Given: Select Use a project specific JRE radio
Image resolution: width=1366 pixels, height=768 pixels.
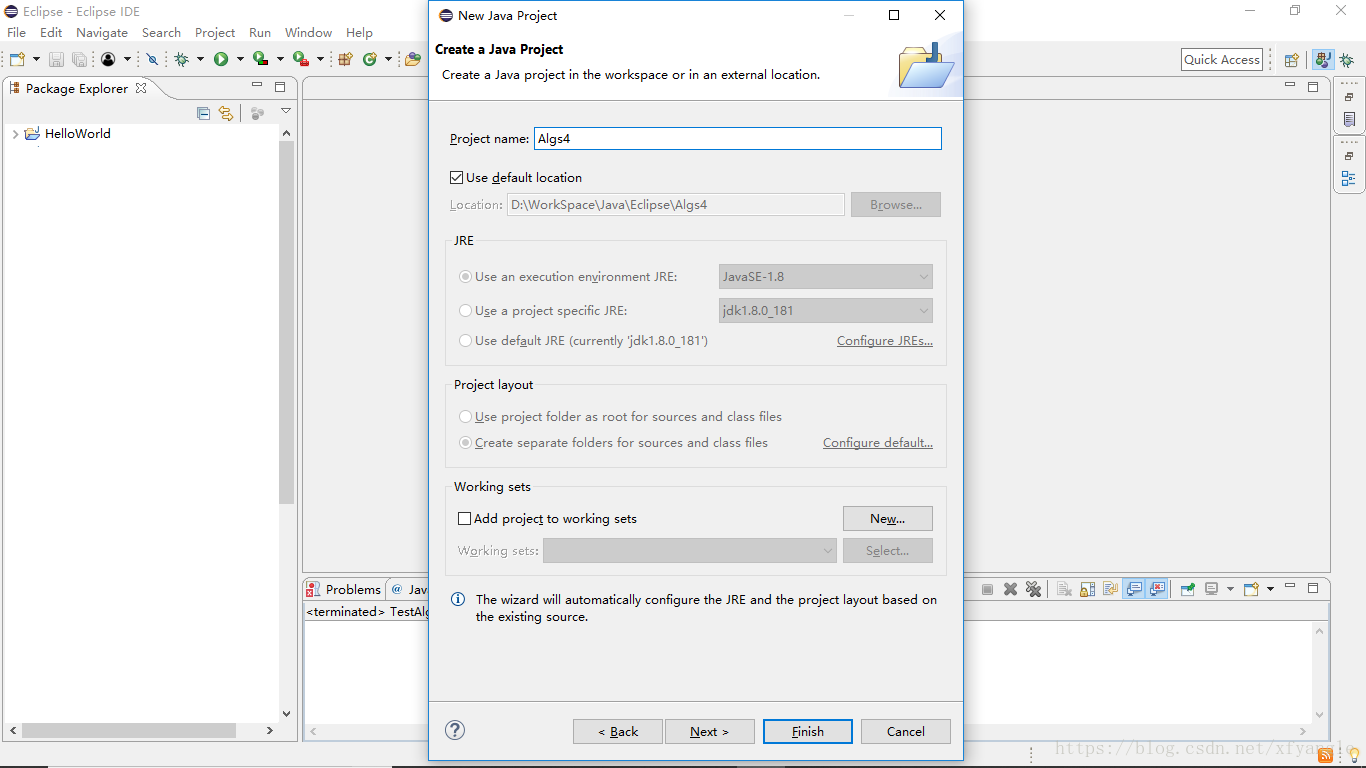Looking at the screenshot, I should pos(465,310).
